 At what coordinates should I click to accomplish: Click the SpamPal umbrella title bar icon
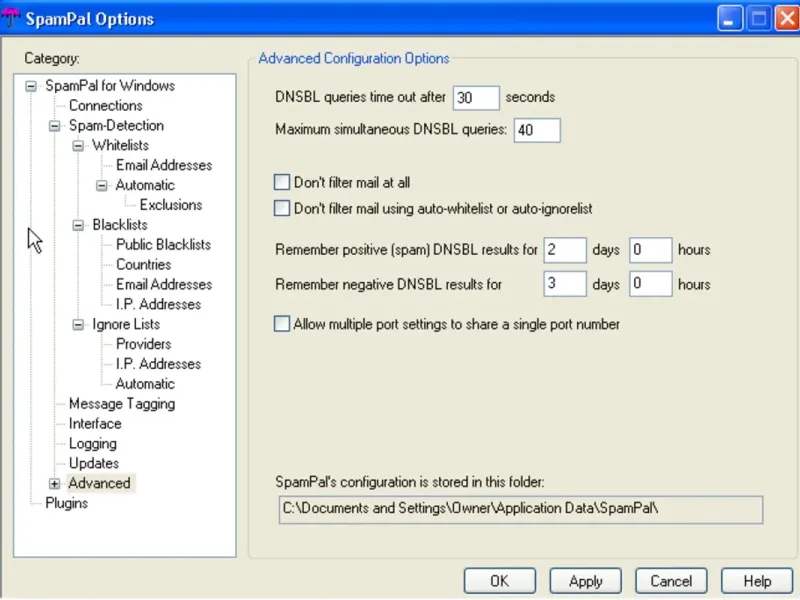pyautogui.click(x=10, y=18)
